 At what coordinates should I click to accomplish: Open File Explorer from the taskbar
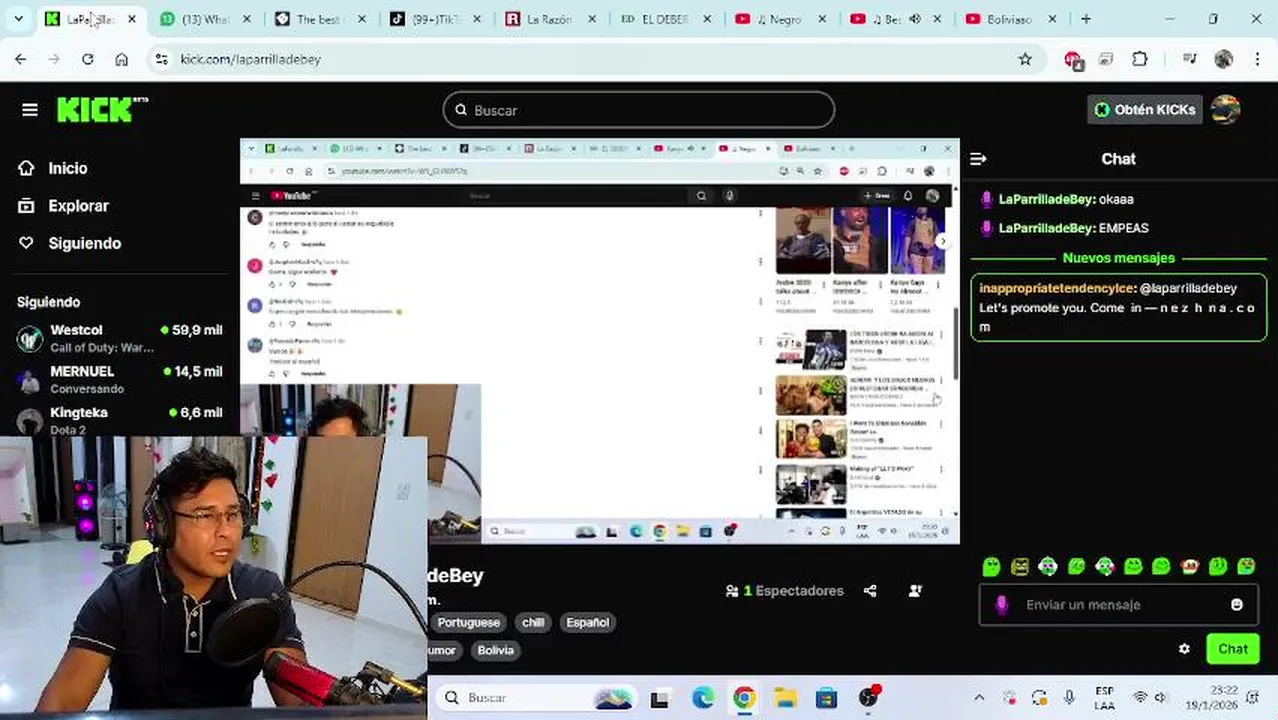pyautogui.click(x=785, y=698)
